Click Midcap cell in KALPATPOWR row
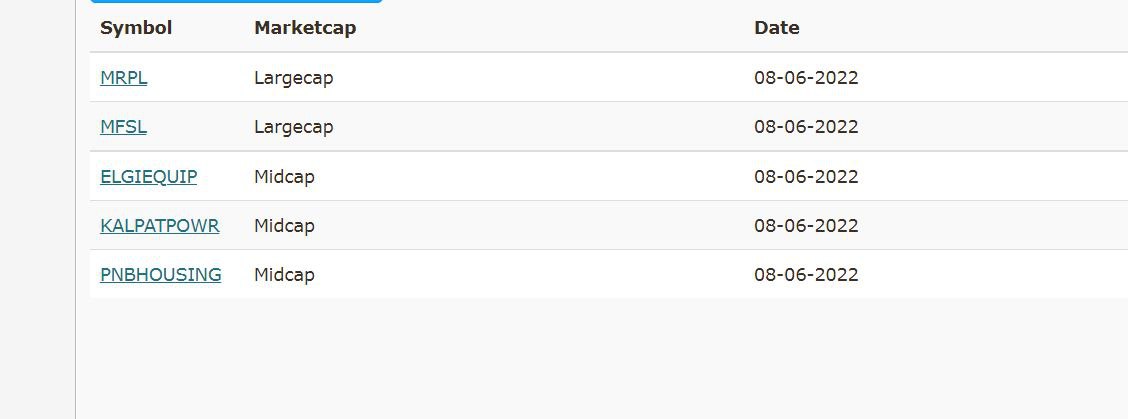 tap(285, 226)
